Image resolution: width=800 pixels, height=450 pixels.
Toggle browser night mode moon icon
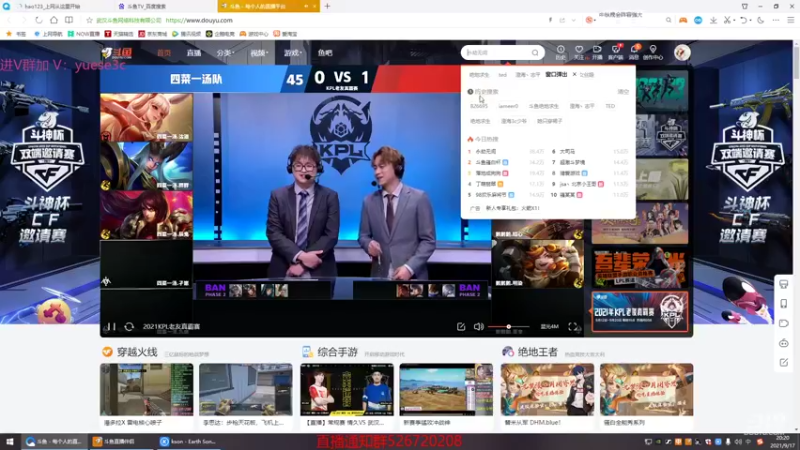pyautogui.click(x=761, y=20)
